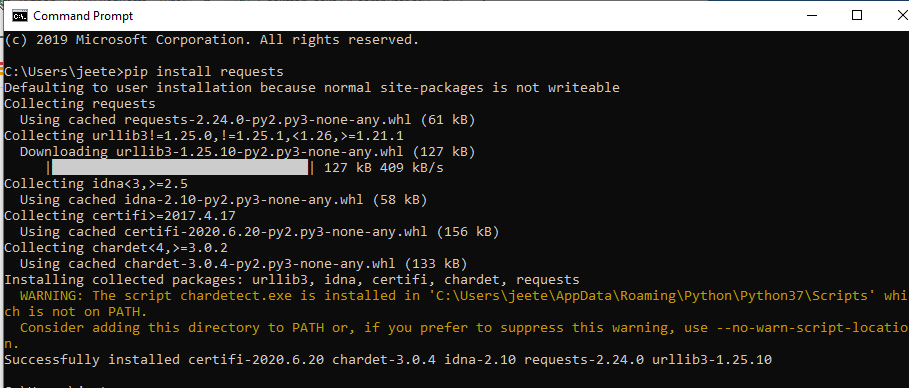Viewport: 909px width, 388px height.
Task: Close the Command Prompt window
Action: tap(899, 16)
